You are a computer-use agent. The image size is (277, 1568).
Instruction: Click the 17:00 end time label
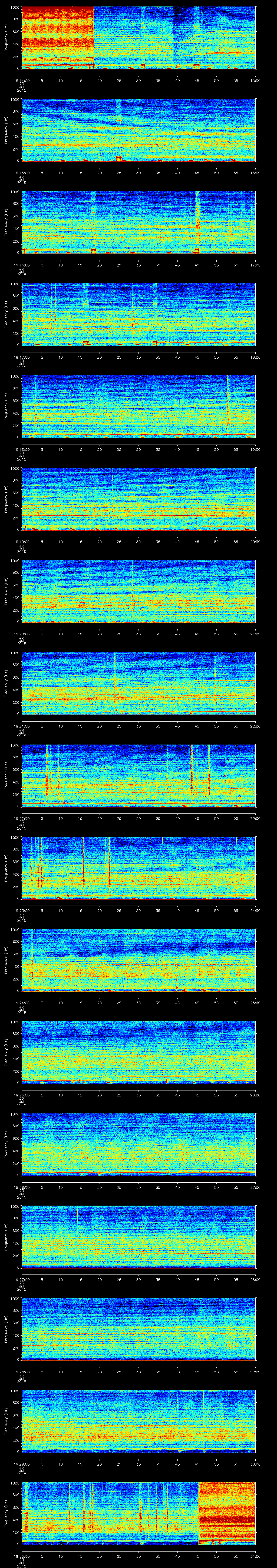click(255, 265)
